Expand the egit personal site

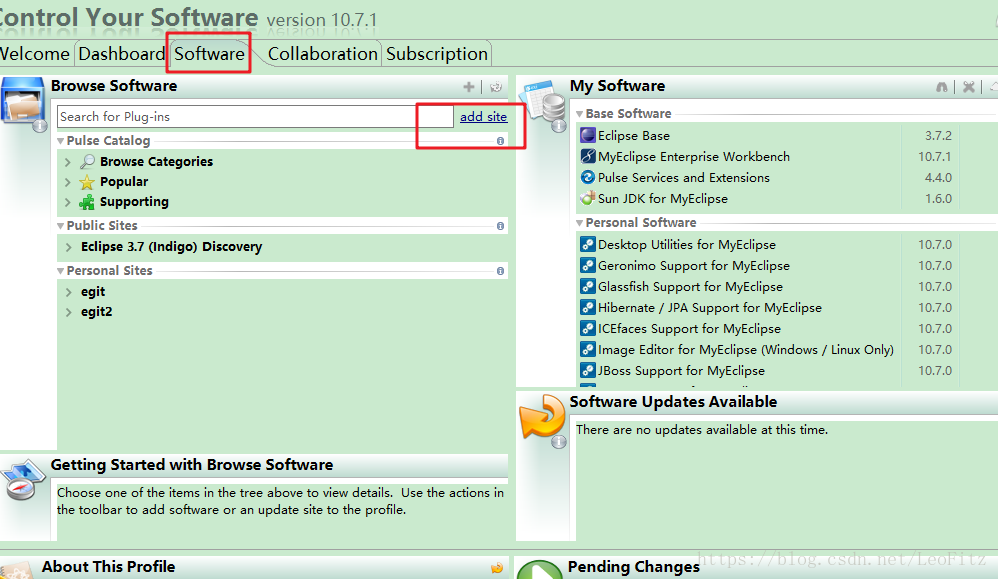68,292
